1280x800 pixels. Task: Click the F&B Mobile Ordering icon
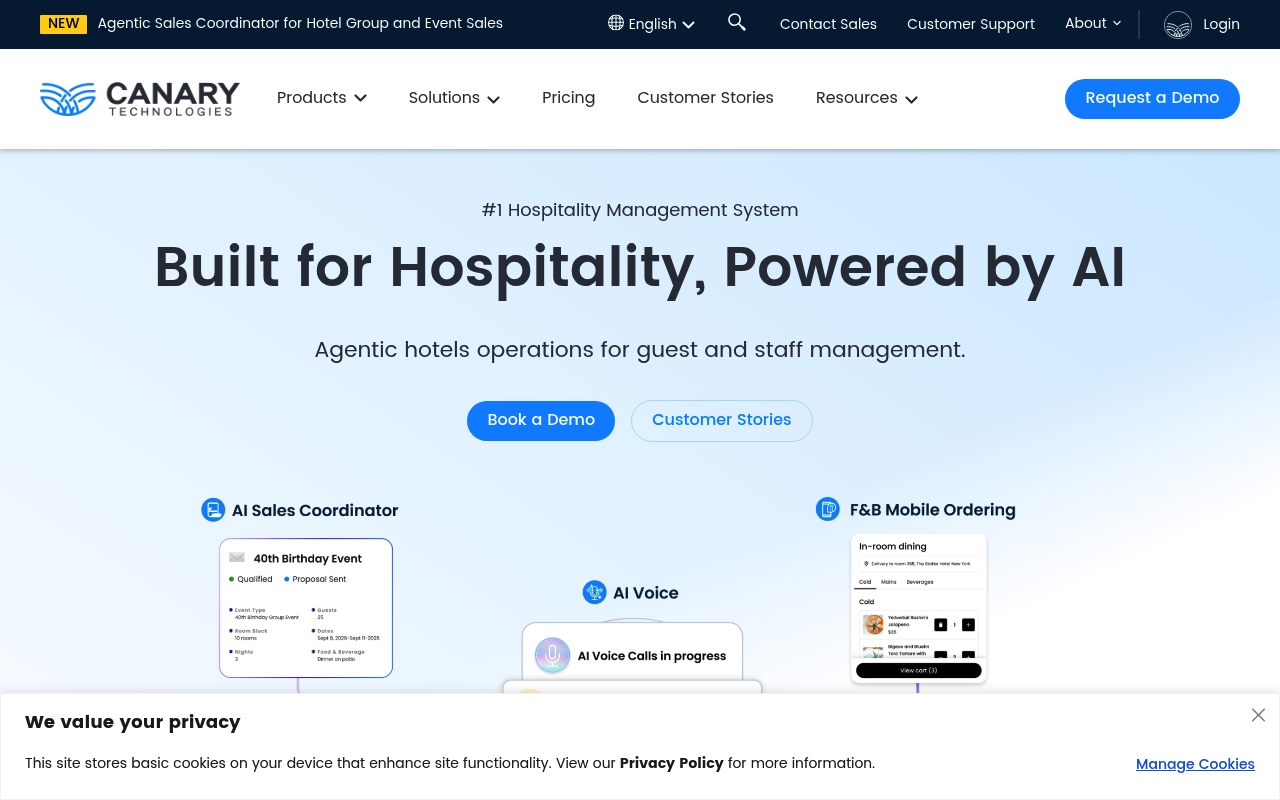tap(828, 509)
